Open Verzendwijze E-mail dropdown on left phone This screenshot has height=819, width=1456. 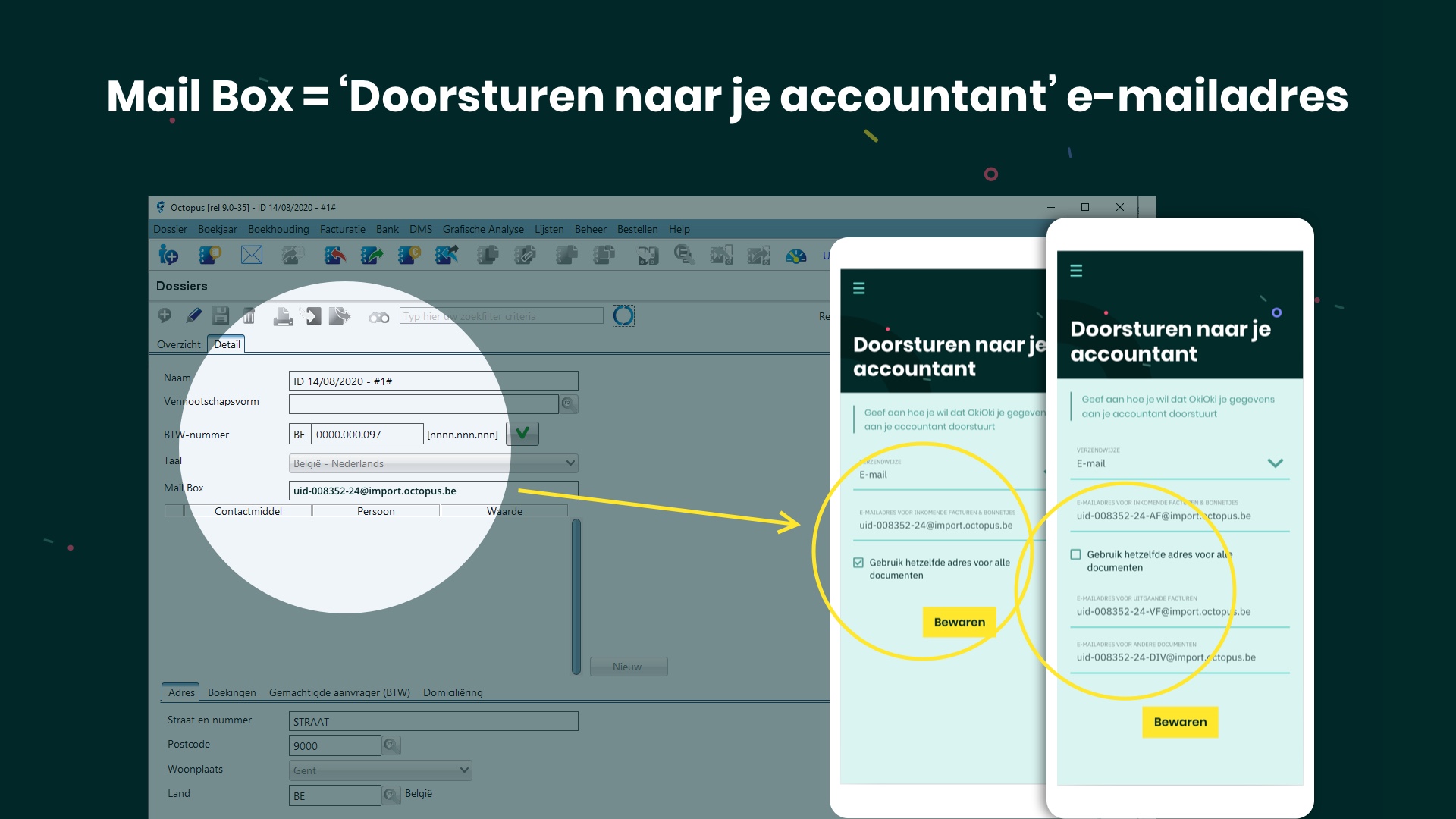coord(951,475)
